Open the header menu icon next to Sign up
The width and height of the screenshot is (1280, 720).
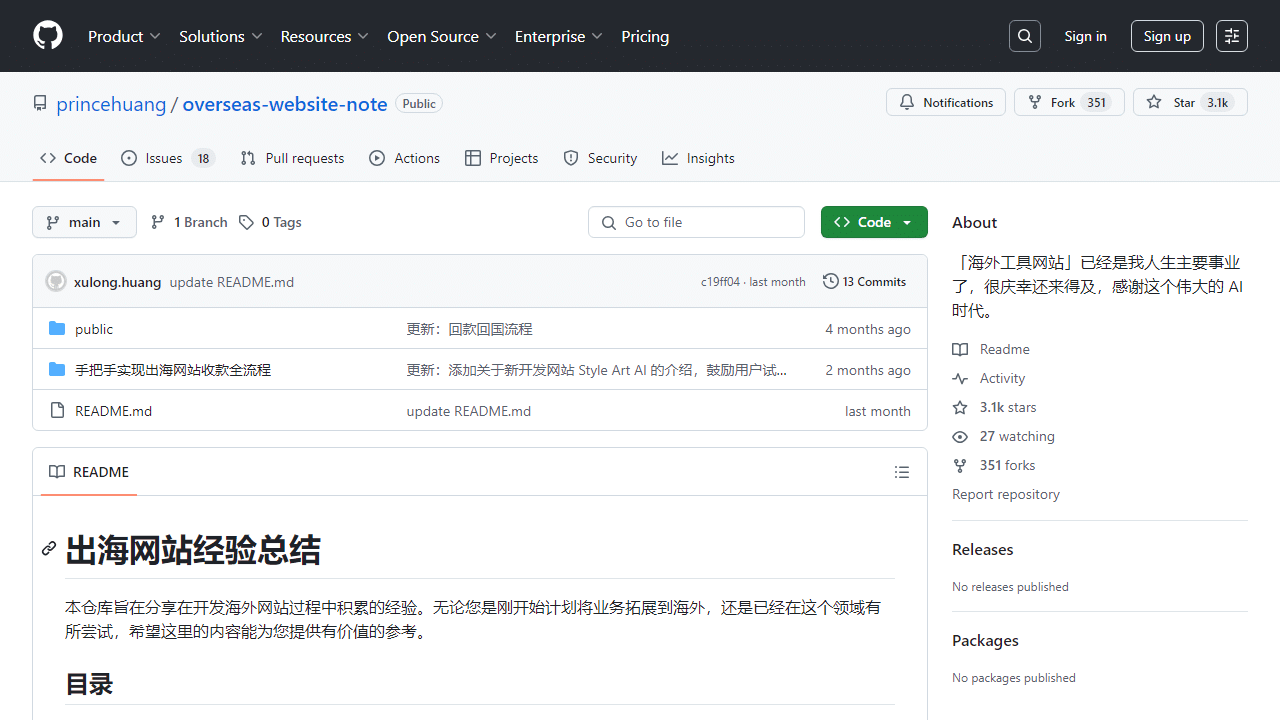pyautogui.click(x=1232, y=36)
